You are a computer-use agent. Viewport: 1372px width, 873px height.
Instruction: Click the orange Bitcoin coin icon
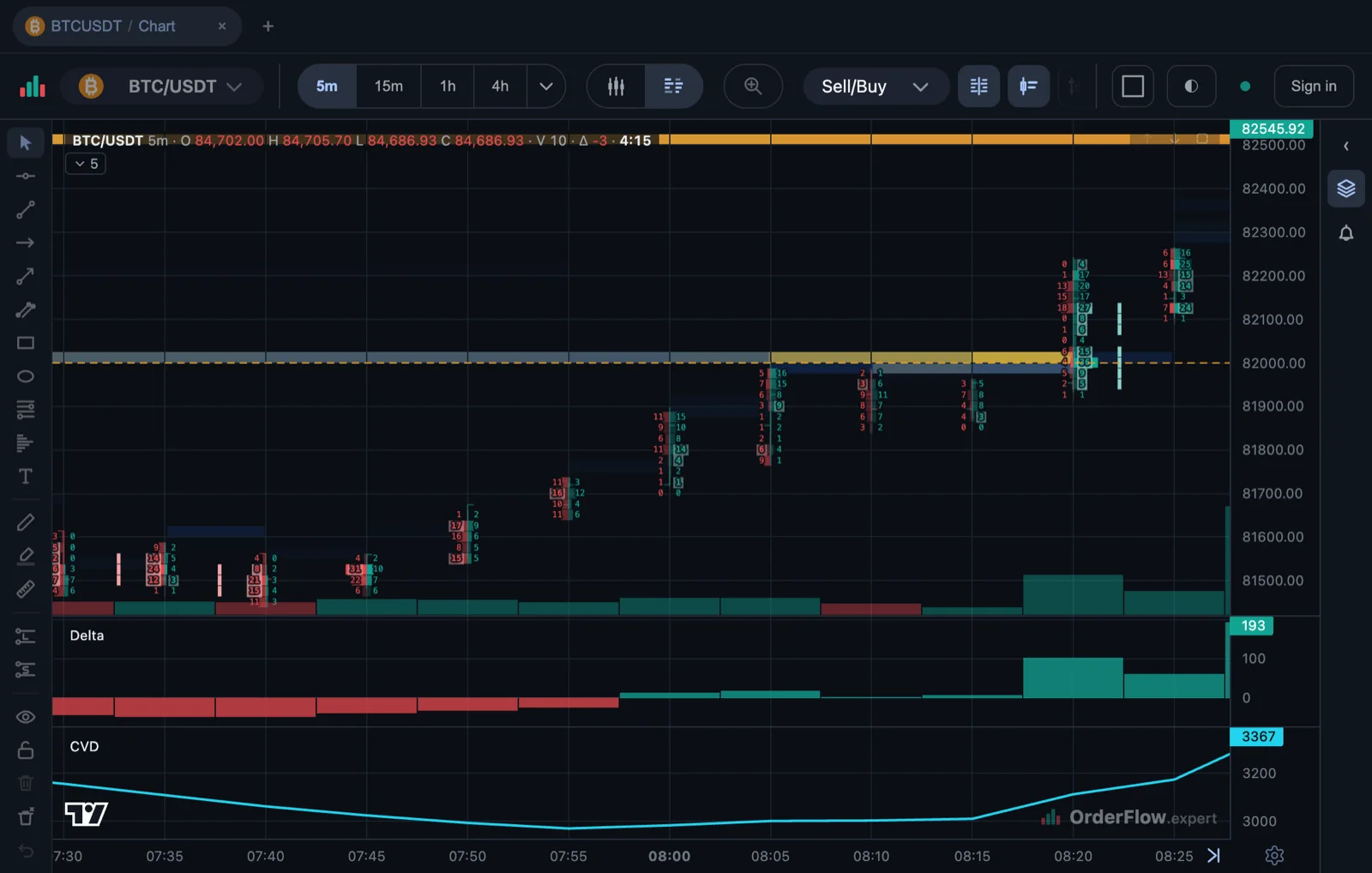coord(91,87)
